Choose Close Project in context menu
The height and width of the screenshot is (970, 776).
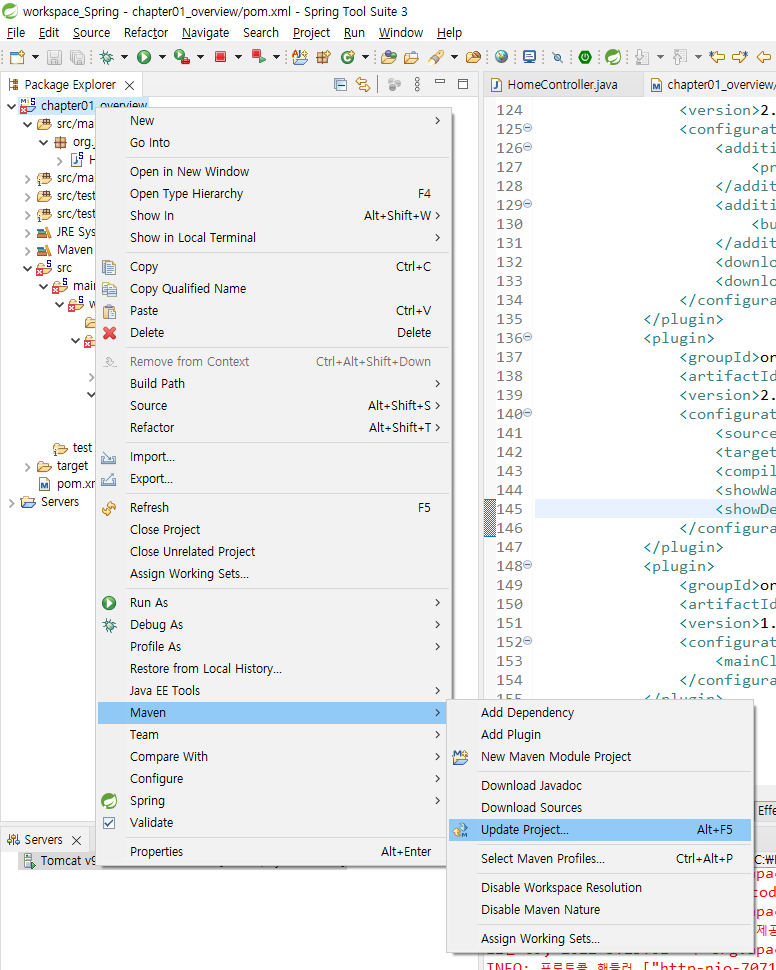274,530
